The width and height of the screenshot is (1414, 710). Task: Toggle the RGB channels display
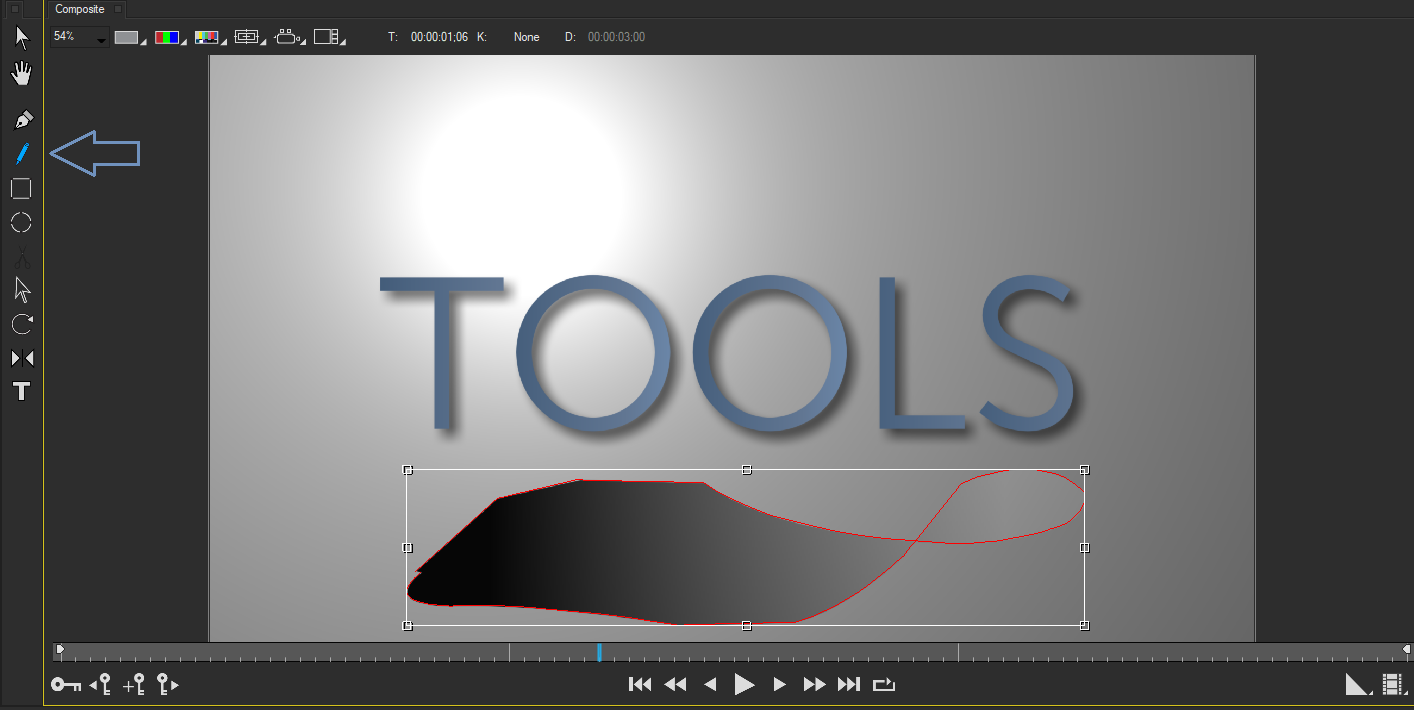[x=168, y=36]
